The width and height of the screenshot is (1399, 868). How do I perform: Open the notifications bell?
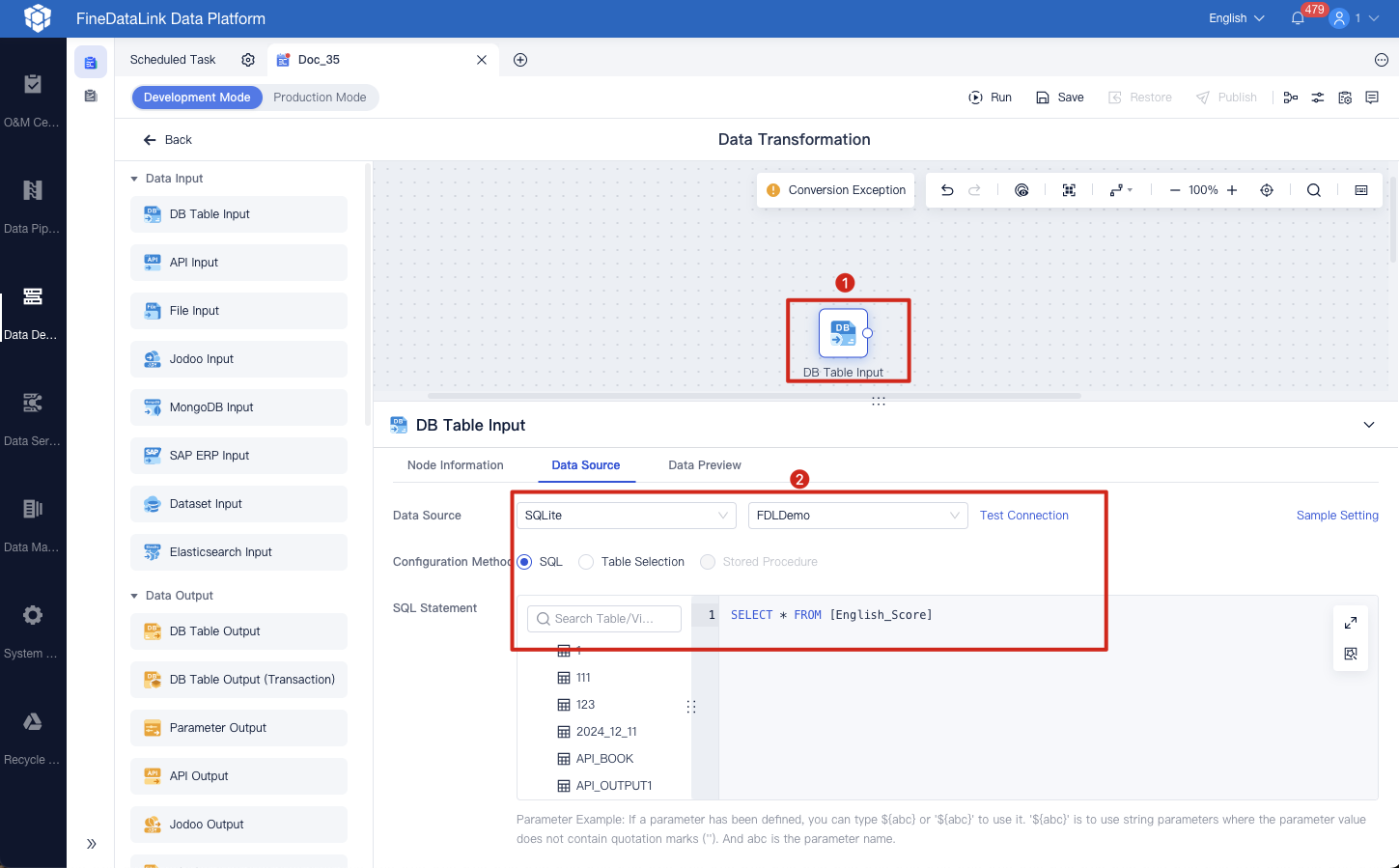(1298, 18)
